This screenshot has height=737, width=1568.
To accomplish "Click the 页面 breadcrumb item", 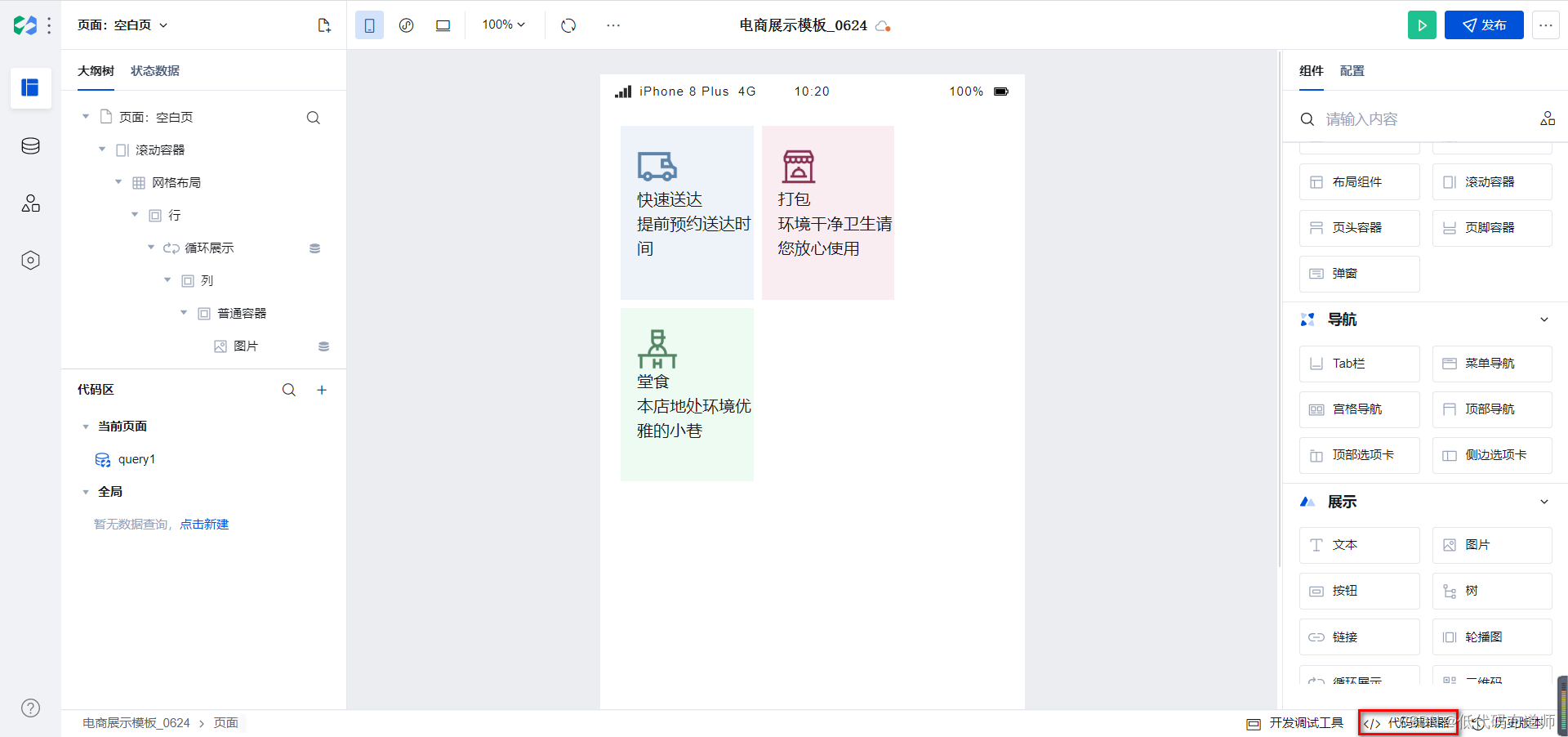I will (226, 723).
